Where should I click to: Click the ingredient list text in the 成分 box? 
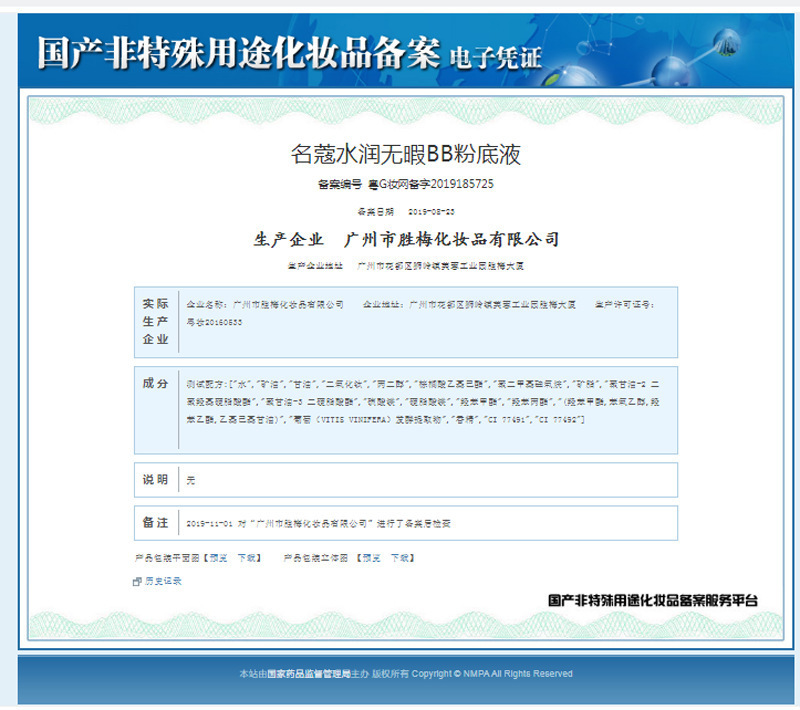pos(423,402)
